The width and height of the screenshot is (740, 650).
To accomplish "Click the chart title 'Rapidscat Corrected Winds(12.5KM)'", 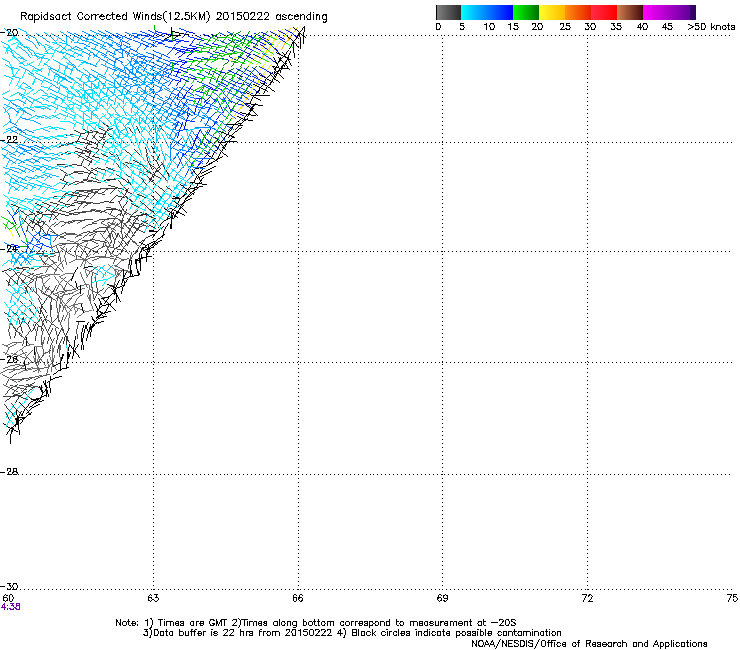I will [x=115, y=17].
